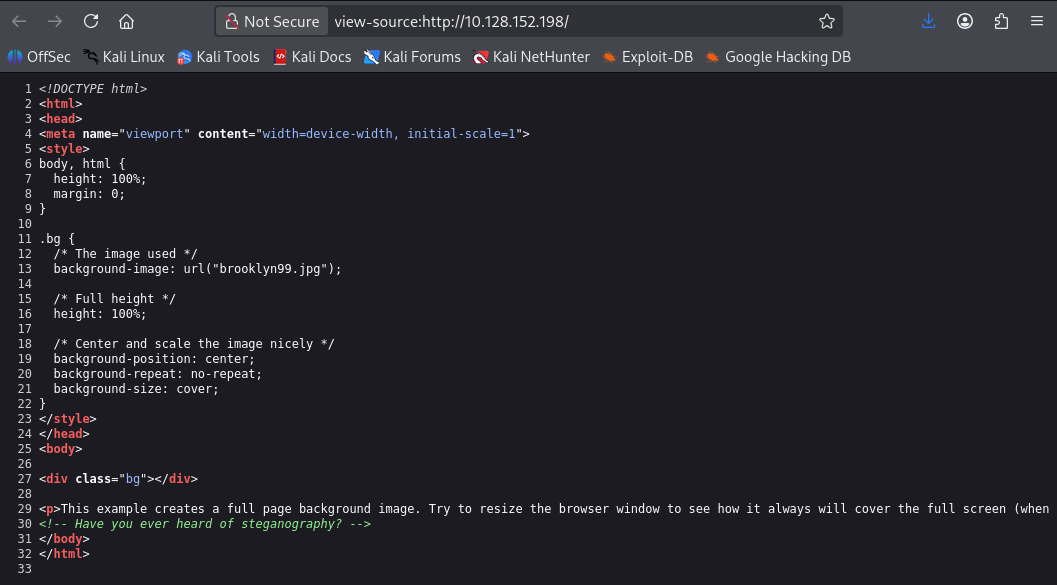Open the account profile icon

(x=965, y=22)
